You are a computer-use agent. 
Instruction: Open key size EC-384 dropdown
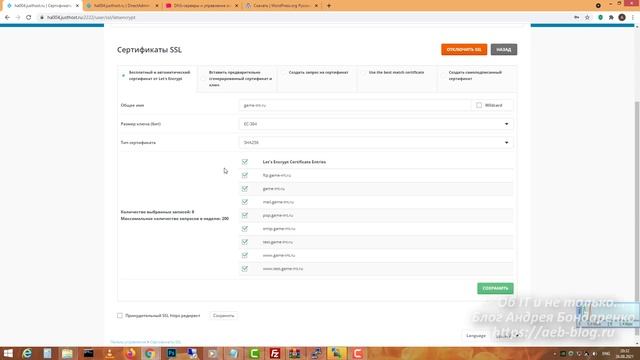pyautogui.click(x=376, y=124)
